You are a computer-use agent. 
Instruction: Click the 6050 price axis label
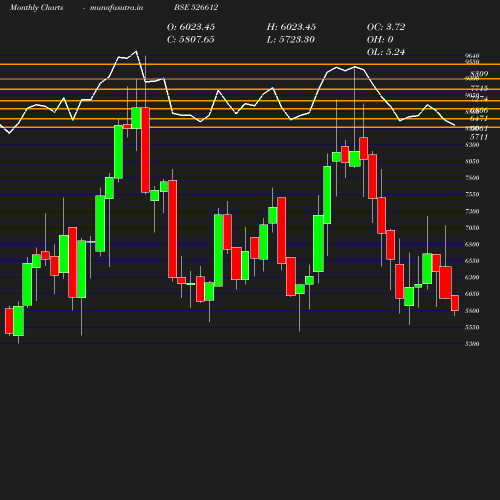[472, 294]
